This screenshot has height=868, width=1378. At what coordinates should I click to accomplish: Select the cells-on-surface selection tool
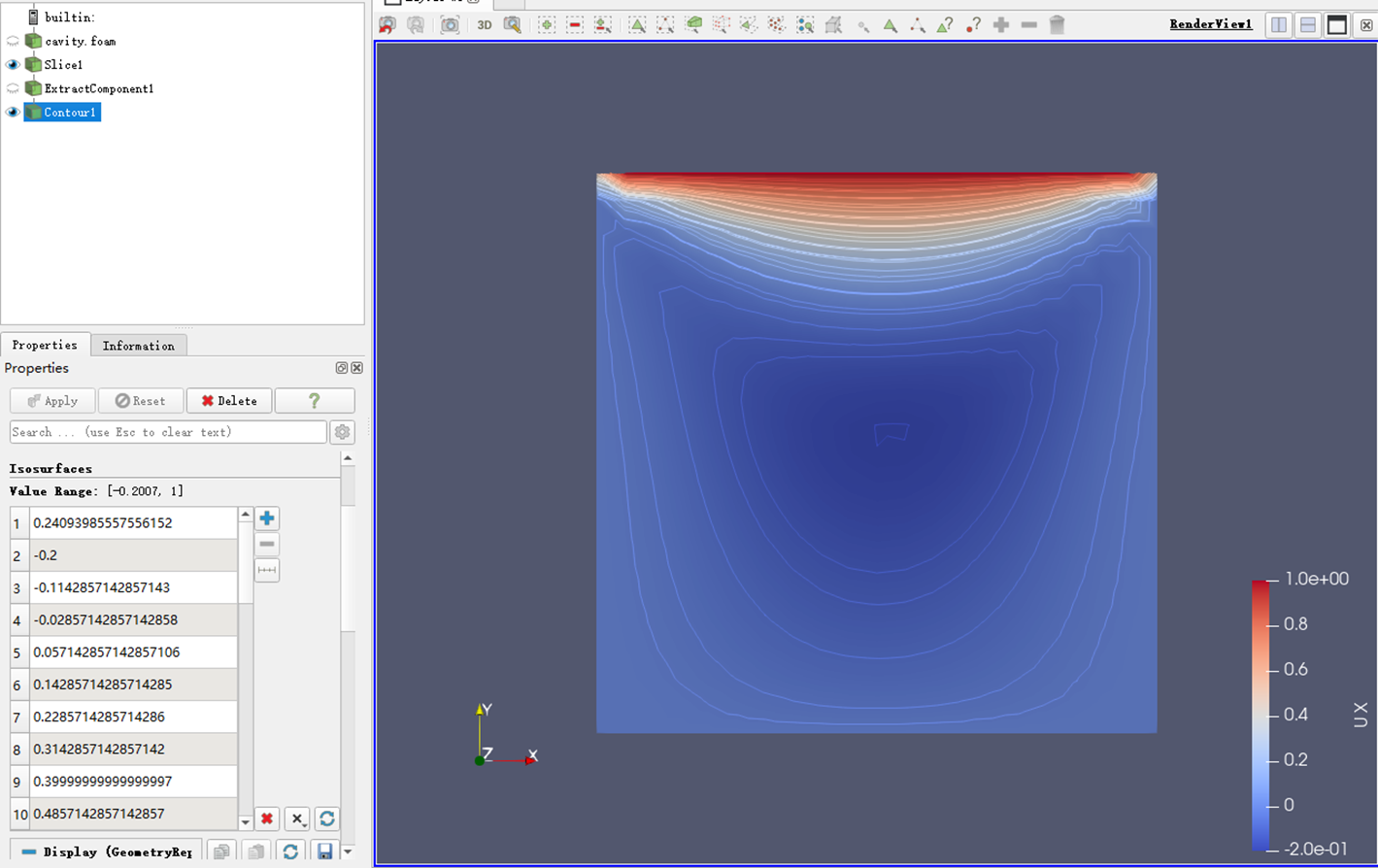click(x=637, y=25)
